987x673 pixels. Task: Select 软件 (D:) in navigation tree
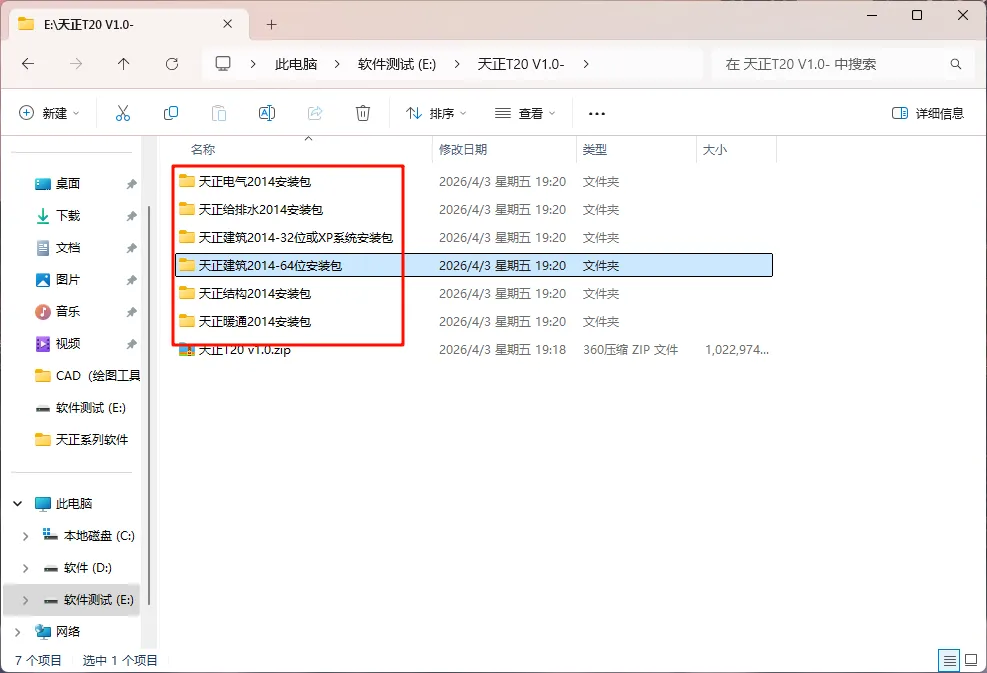coord(77,568)
